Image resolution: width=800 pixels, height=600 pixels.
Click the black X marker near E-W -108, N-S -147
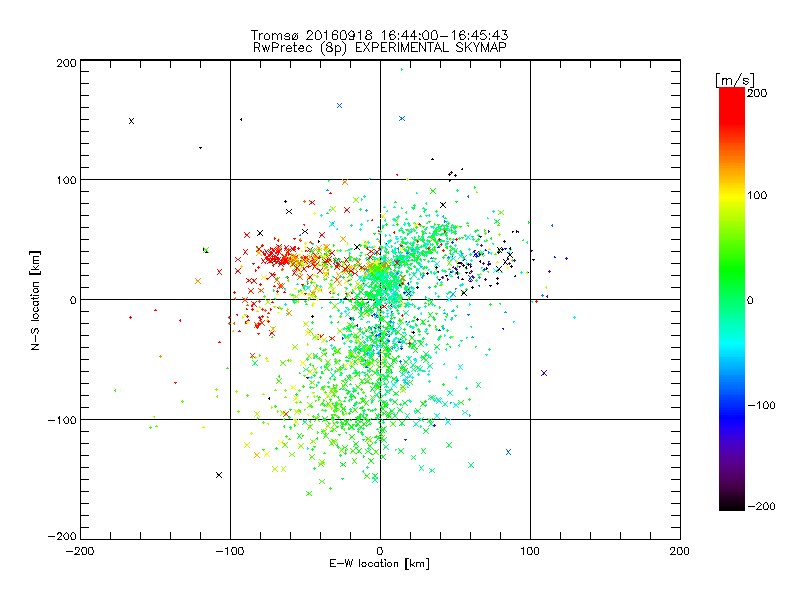[x=219, y=475]
